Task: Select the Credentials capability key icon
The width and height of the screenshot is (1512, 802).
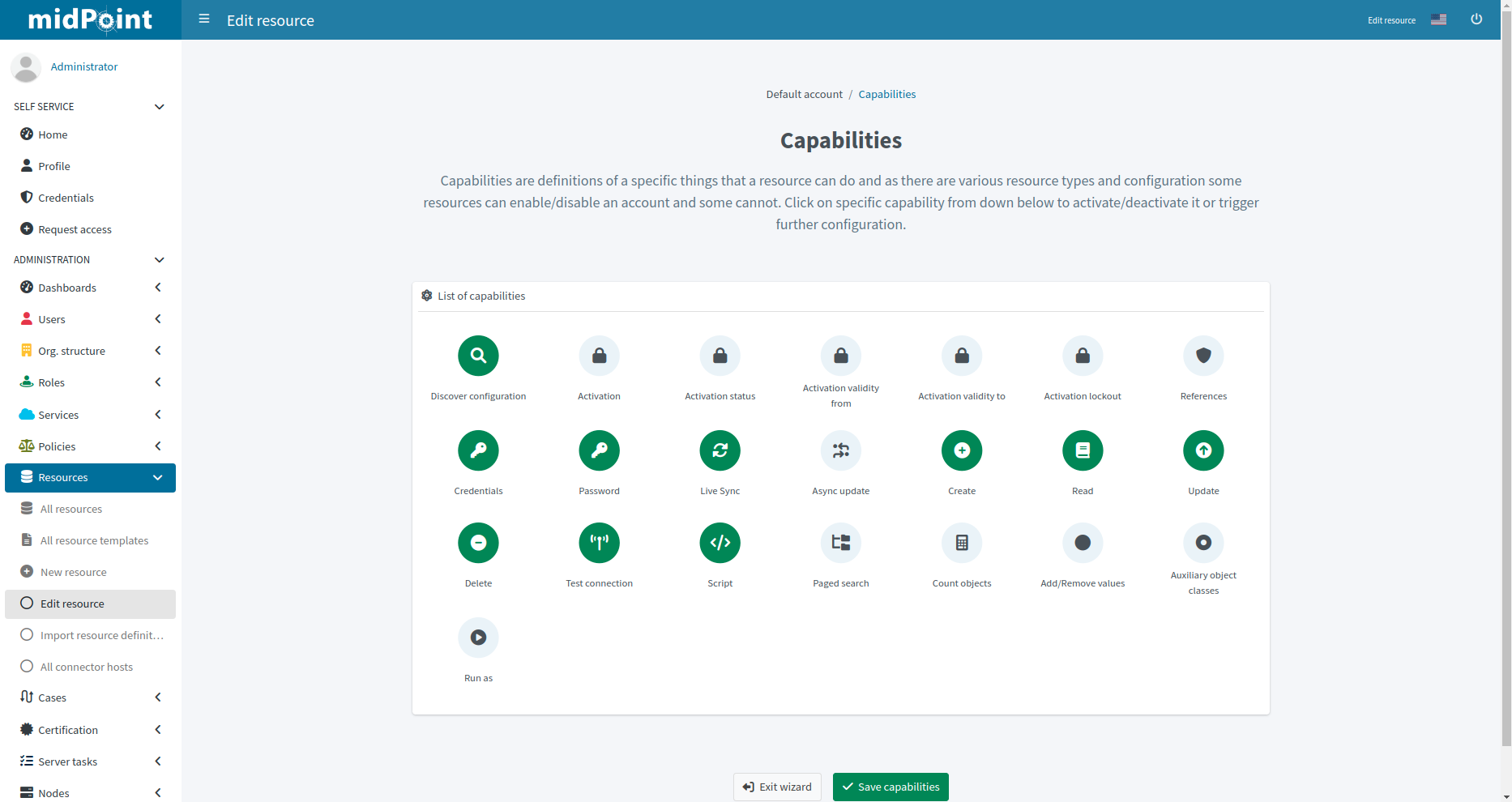Action: click(478, 450)
